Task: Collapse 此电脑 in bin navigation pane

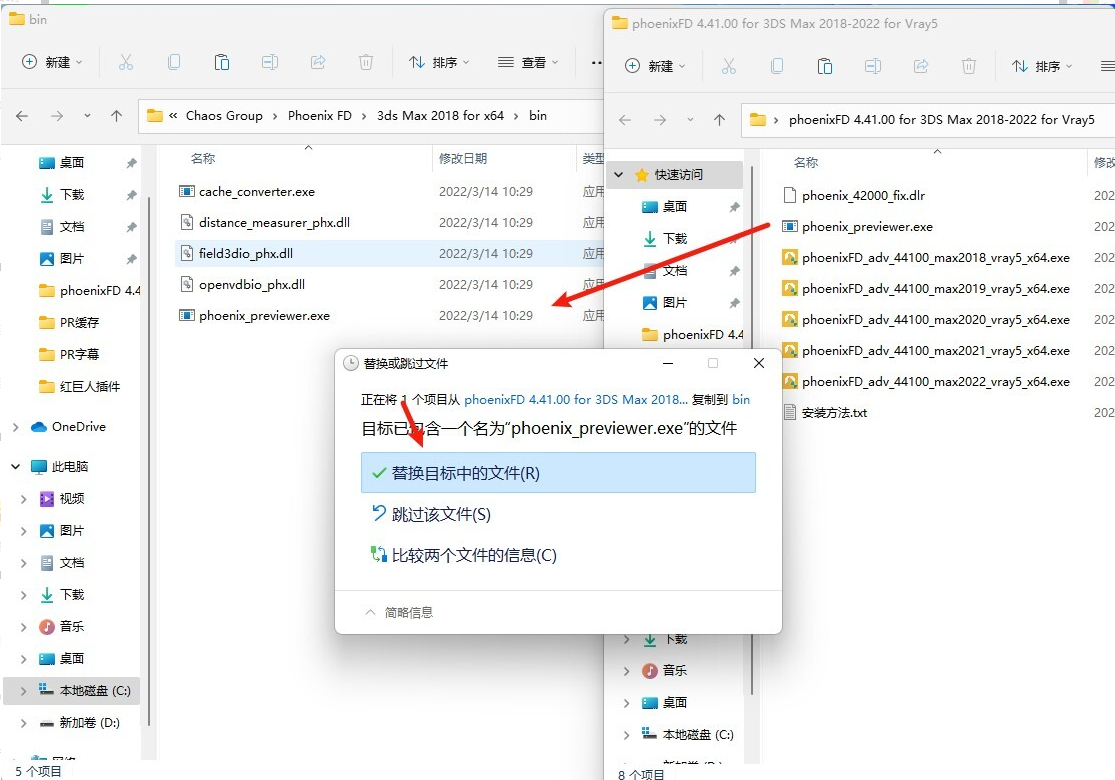Action: (x=15, y=466)
